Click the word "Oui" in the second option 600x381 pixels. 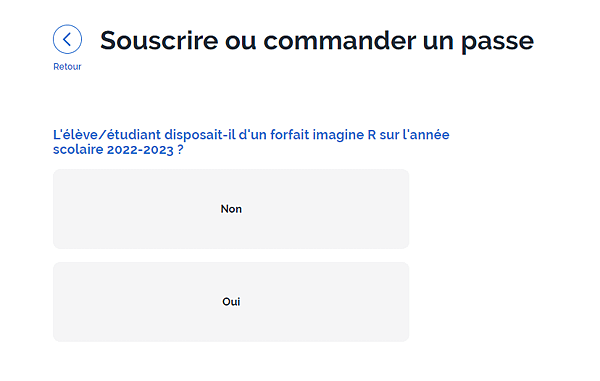(231, 302)
